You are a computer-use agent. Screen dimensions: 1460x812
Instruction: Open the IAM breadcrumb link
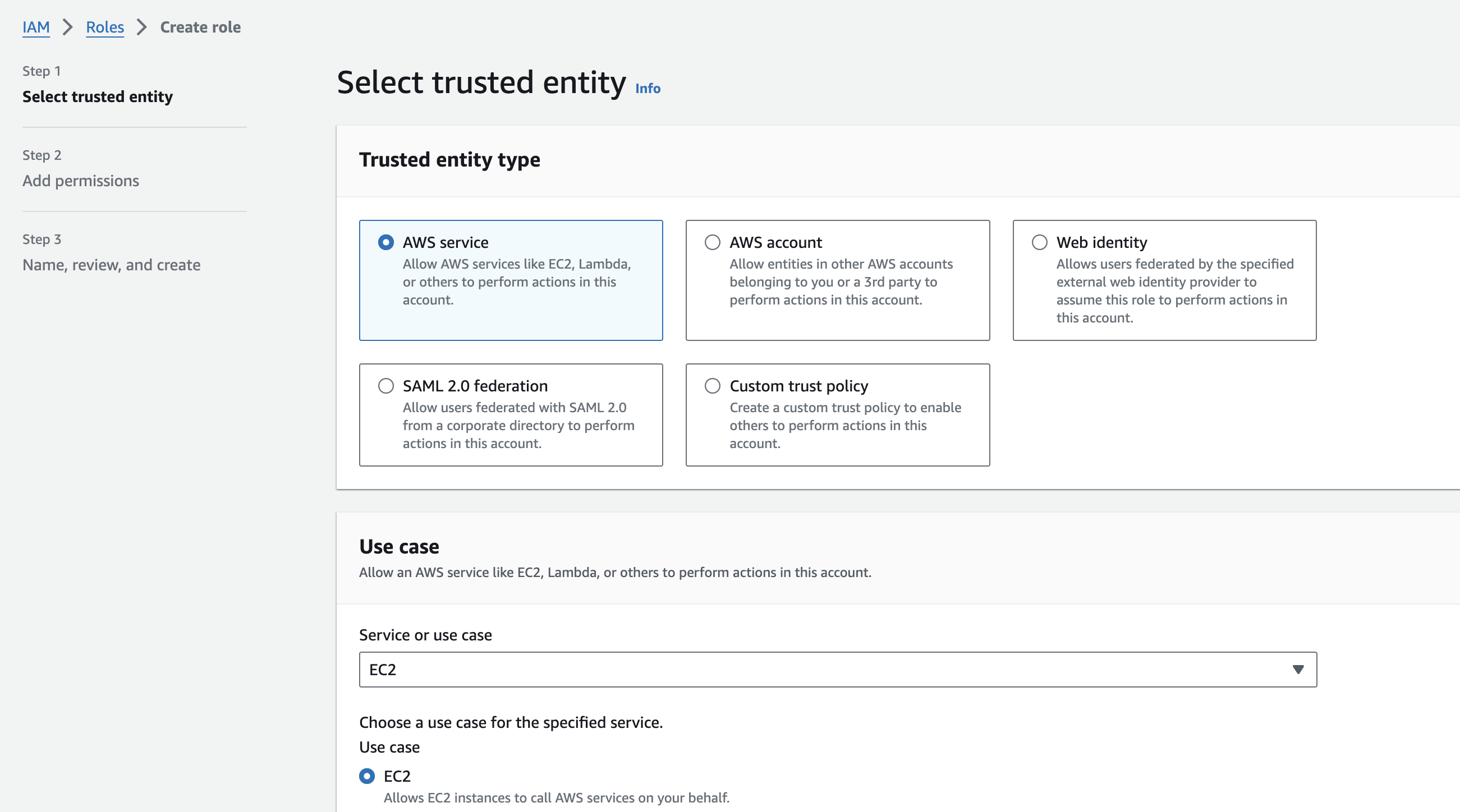coord(36,27)
